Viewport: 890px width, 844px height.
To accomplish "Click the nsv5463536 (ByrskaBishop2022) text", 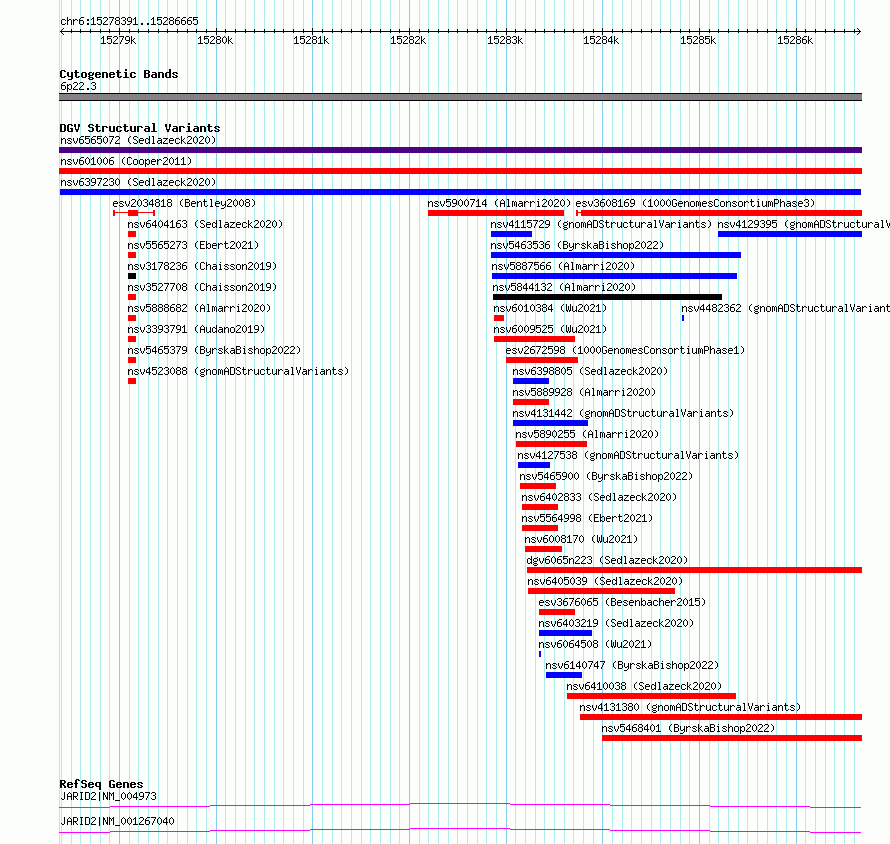I will (x=577, y=245).
